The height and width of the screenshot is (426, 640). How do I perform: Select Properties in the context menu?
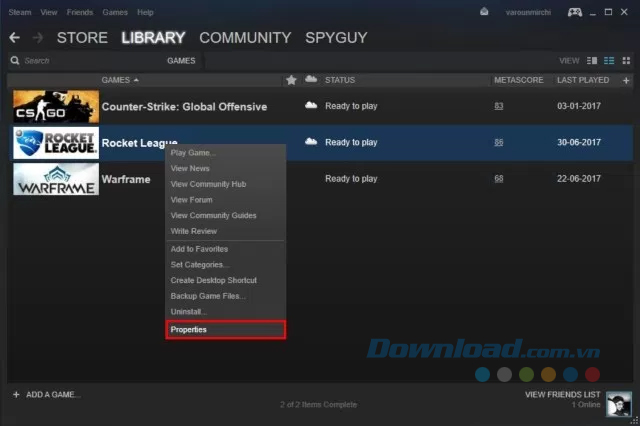[226, 329]
